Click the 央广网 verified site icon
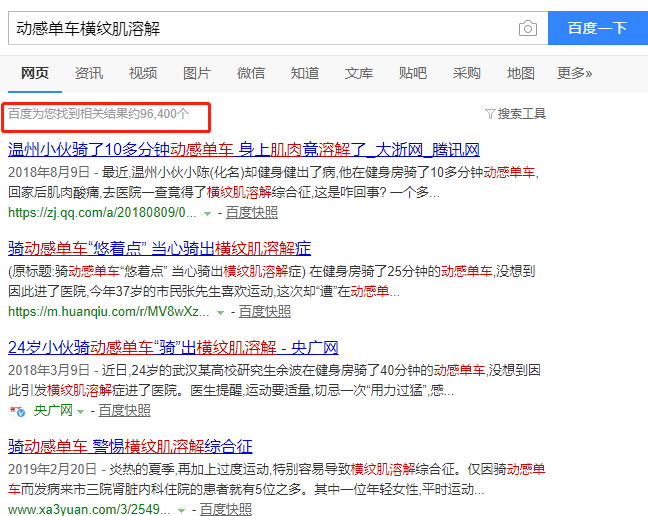The image size is (648, 516). tap(17, 411)
